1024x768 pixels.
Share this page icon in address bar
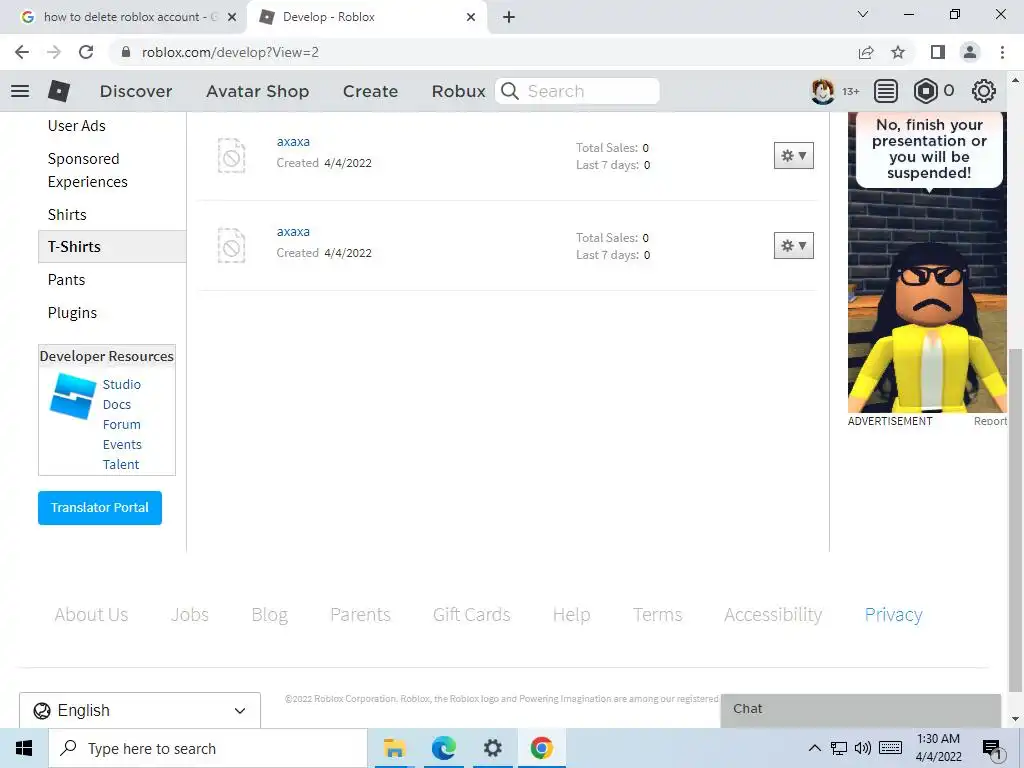(x=866, y=52)
